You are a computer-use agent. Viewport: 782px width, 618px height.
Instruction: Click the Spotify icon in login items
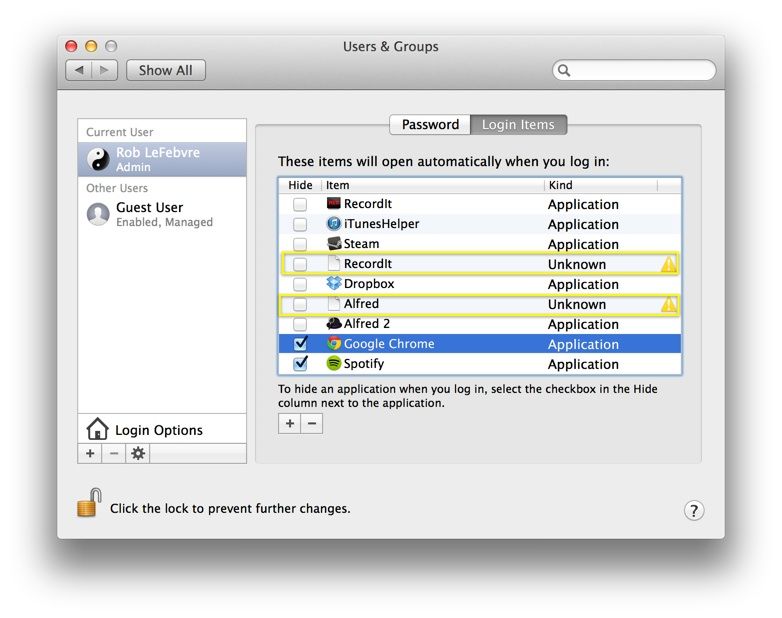coord(334,364)
